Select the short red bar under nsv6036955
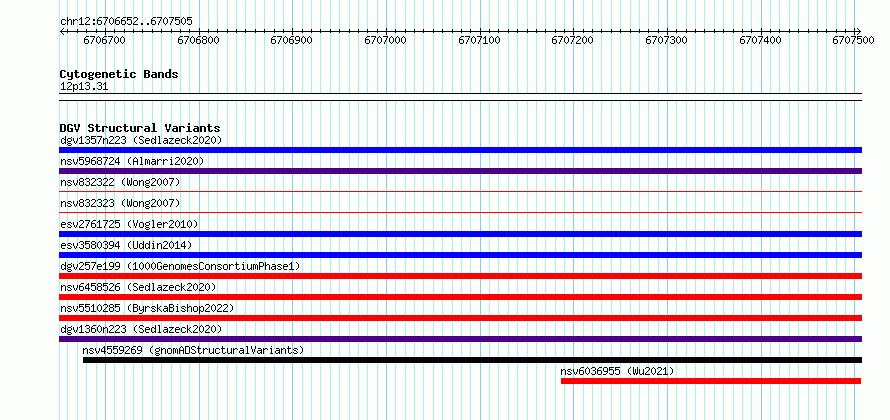Viewport: 890px width, 420px height. 711,381
